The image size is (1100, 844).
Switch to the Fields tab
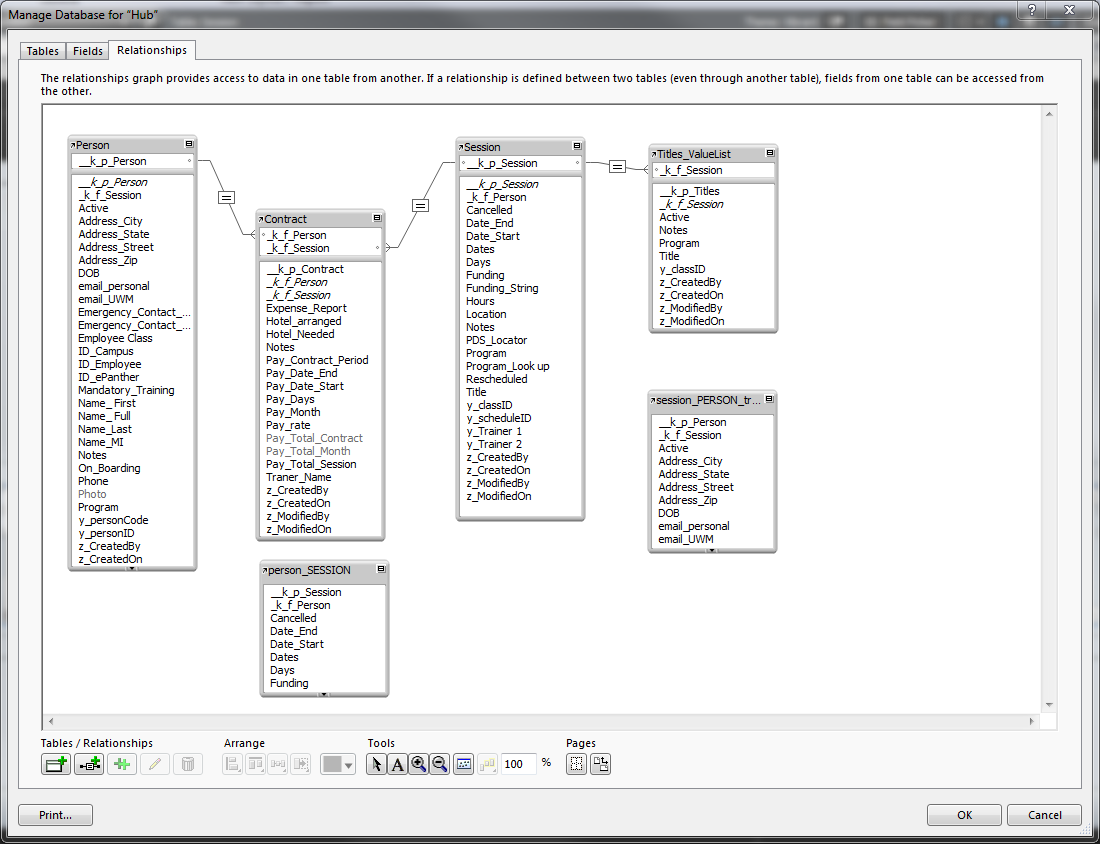pos(88,51)
